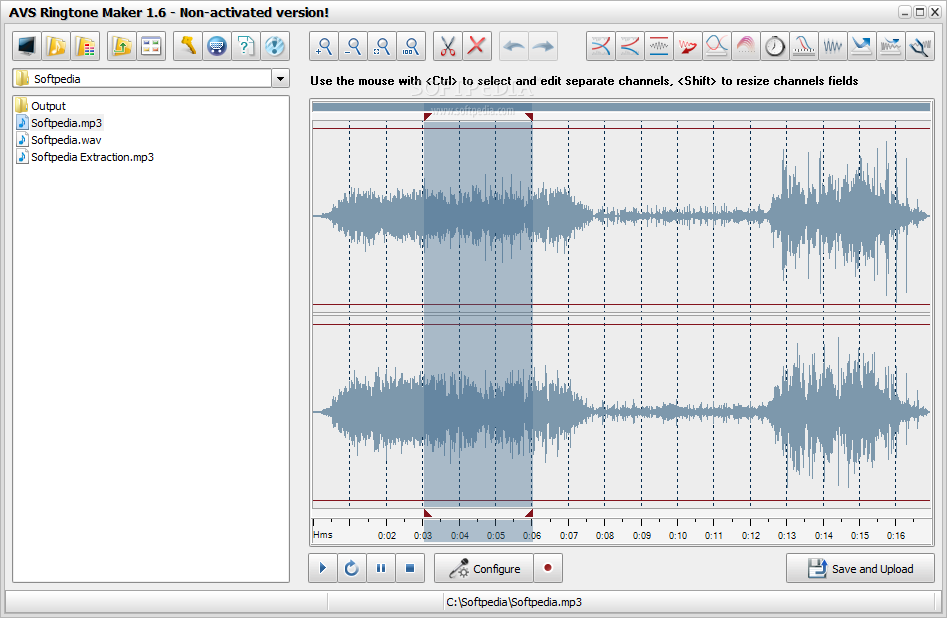Apply the Reverse effect red arrow icon
This screenshot has height=618, width=947.
coord(688,46)
